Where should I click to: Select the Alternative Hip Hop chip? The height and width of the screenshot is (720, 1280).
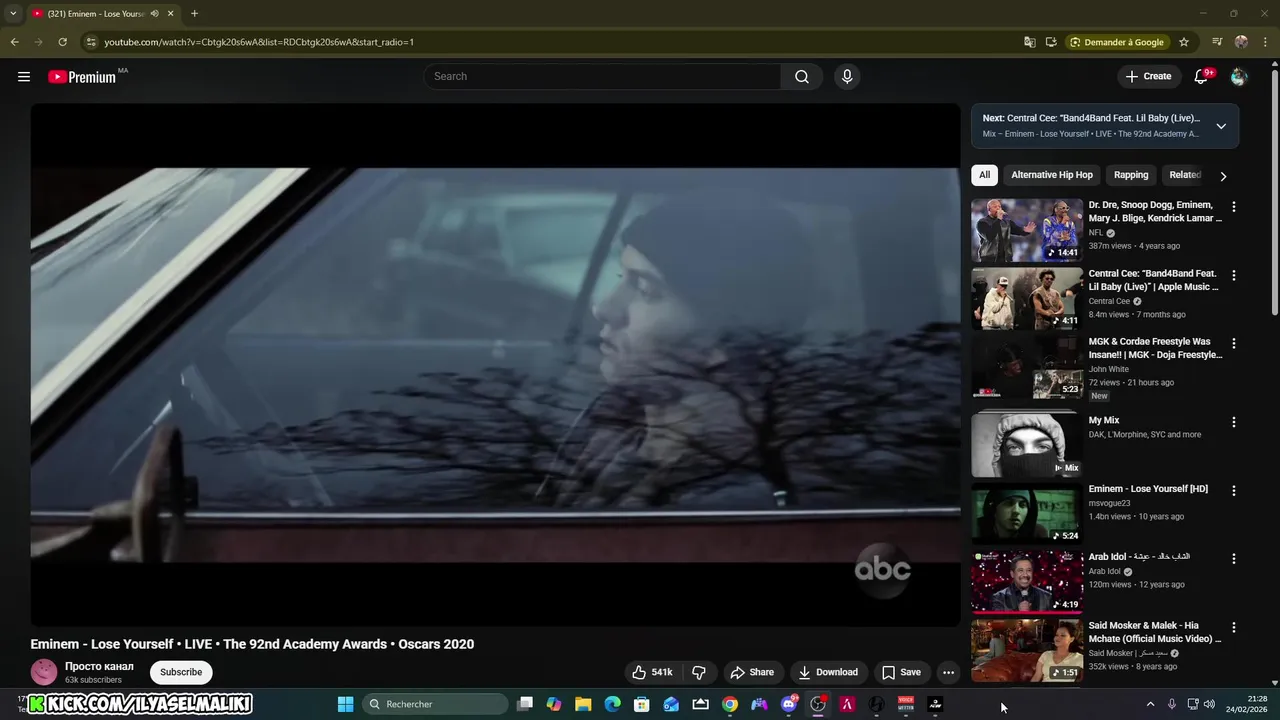1052,175
